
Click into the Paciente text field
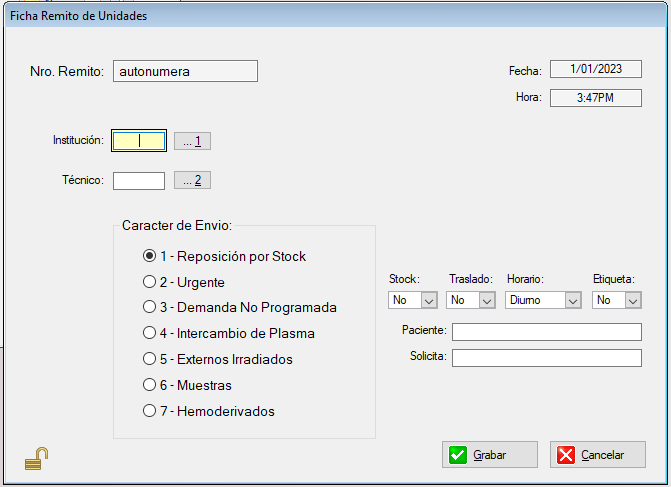click(x=546, y=332)
